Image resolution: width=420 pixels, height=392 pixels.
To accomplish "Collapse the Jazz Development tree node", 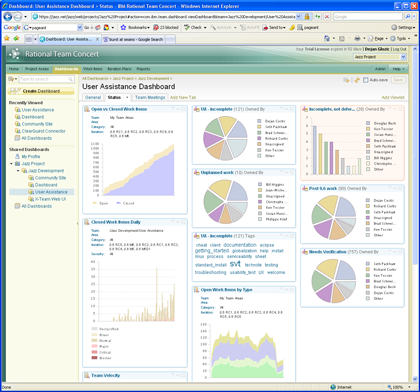I will pyautogui.click(x=18, y=171).
